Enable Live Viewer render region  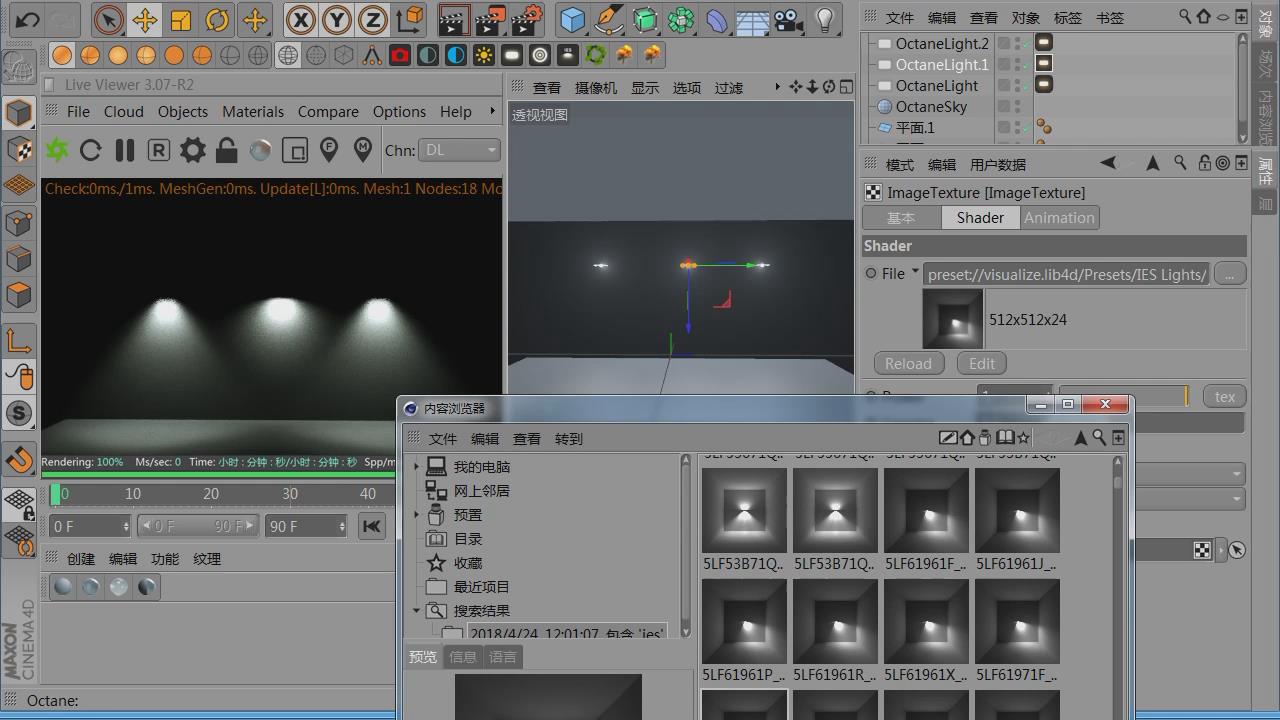[x=295, y=150]
